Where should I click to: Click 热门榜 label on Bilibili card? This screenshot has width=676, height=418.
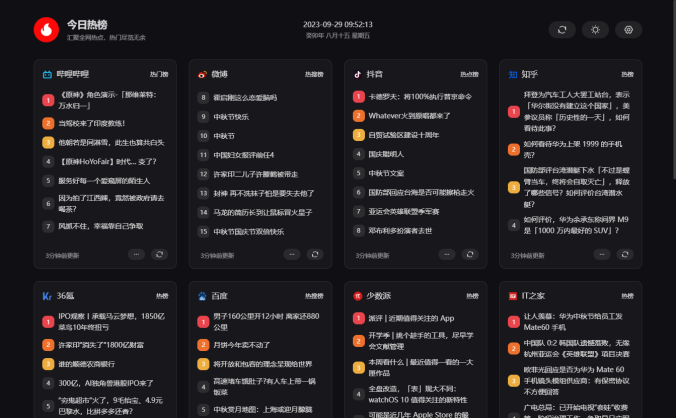159,75
